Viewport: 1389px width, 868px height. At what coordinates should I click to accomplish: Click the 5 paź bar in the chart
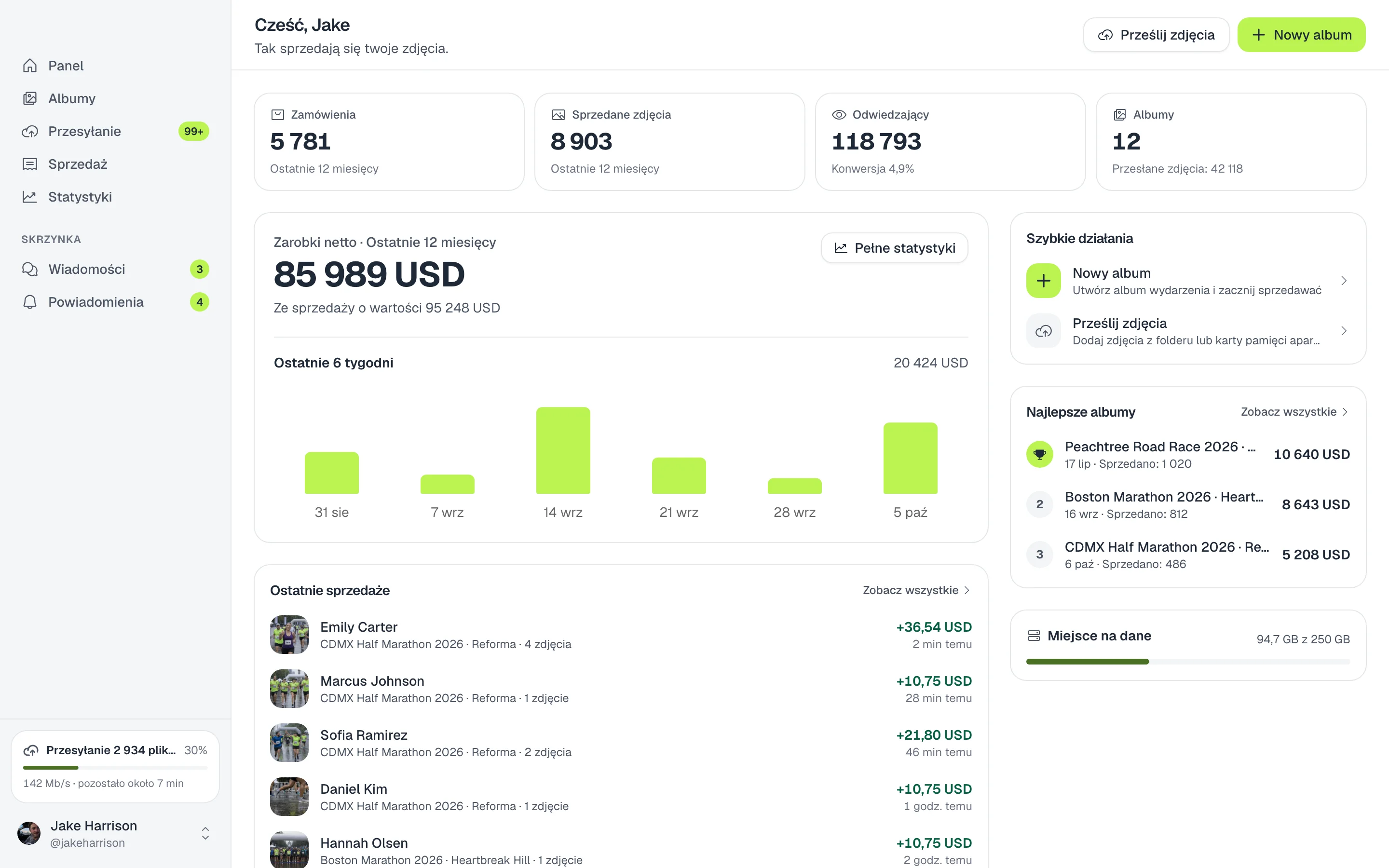910,458
